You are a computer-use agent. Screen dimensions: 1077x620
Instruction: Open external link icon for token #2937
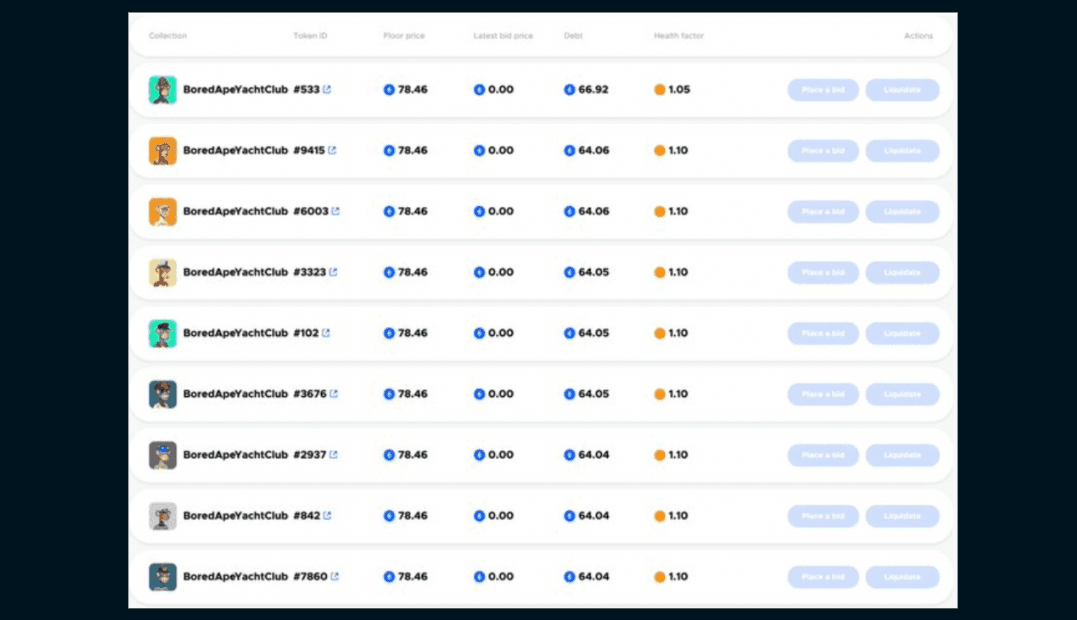(x=334, y=455)
